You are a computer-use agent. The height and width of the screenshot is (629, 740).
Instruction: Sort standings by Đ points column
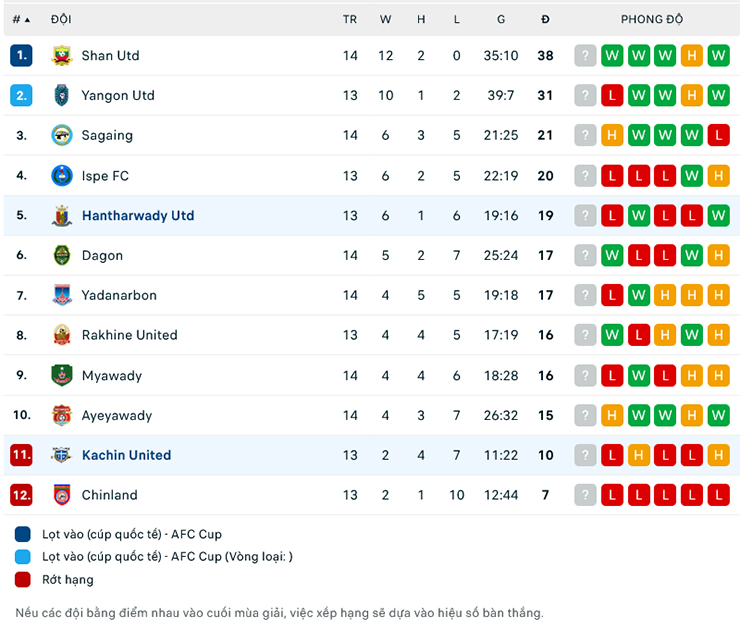[x=545, y=19]
